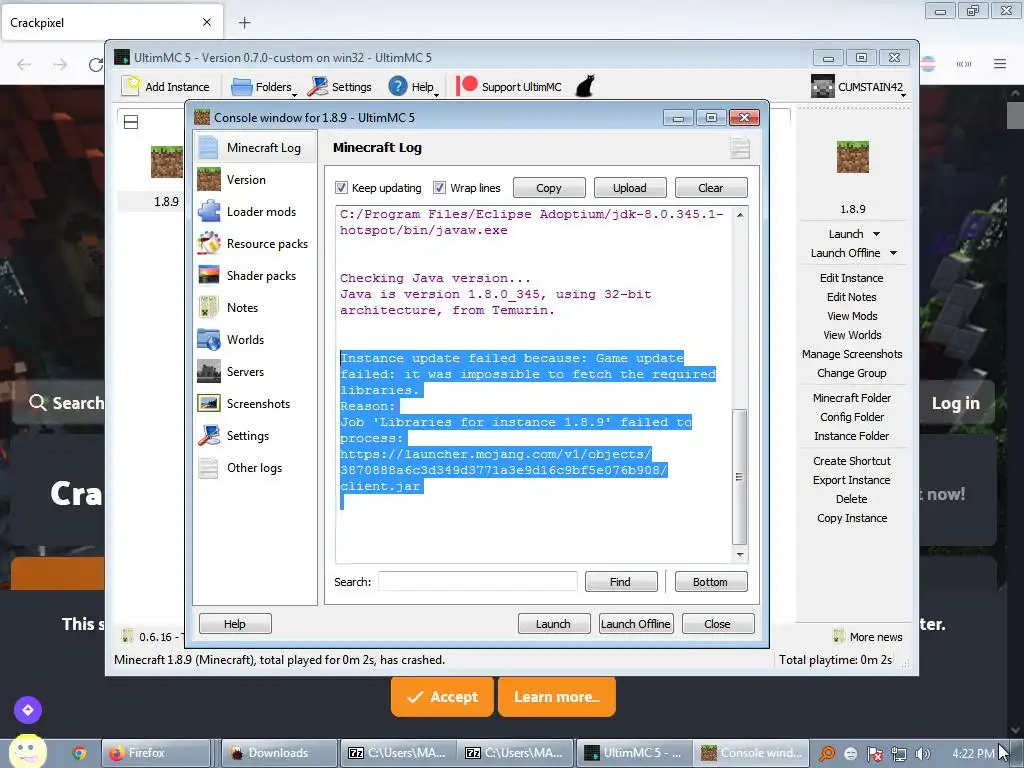Click the Learn more button
The image size is (1024, 768).
point(556,697)
